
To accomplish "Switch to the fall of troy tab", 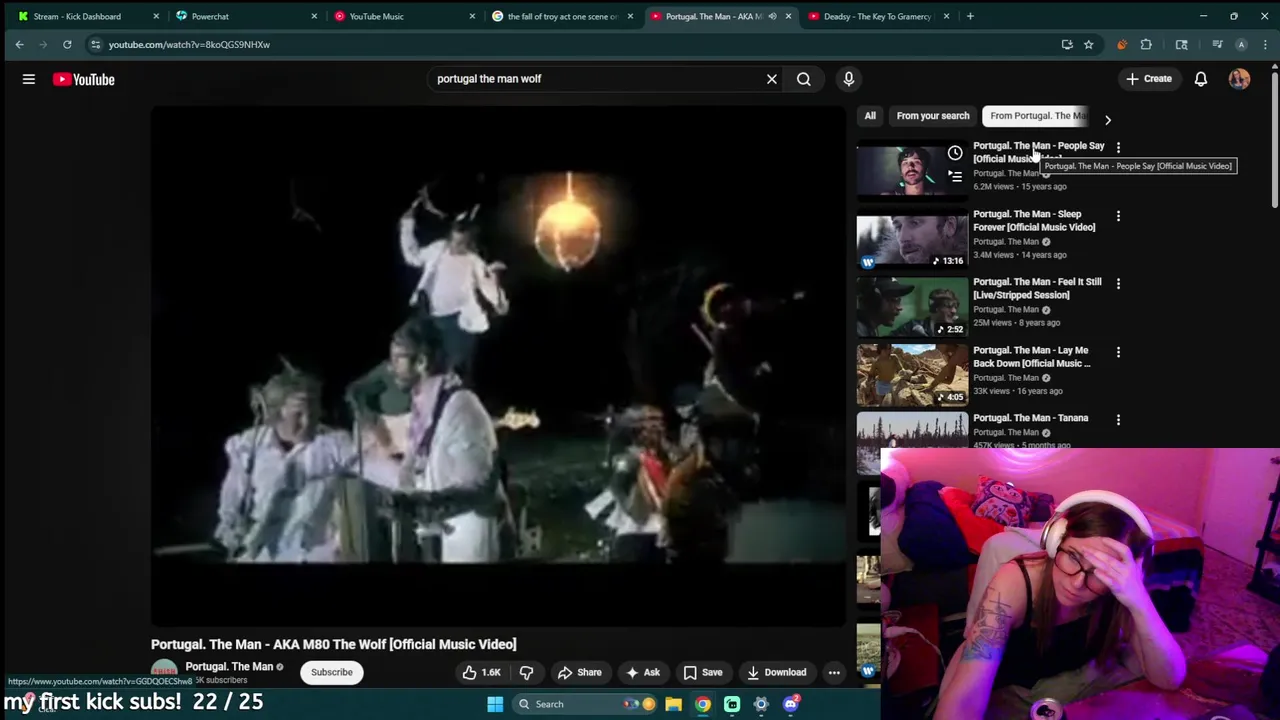I will coord(562,16).
